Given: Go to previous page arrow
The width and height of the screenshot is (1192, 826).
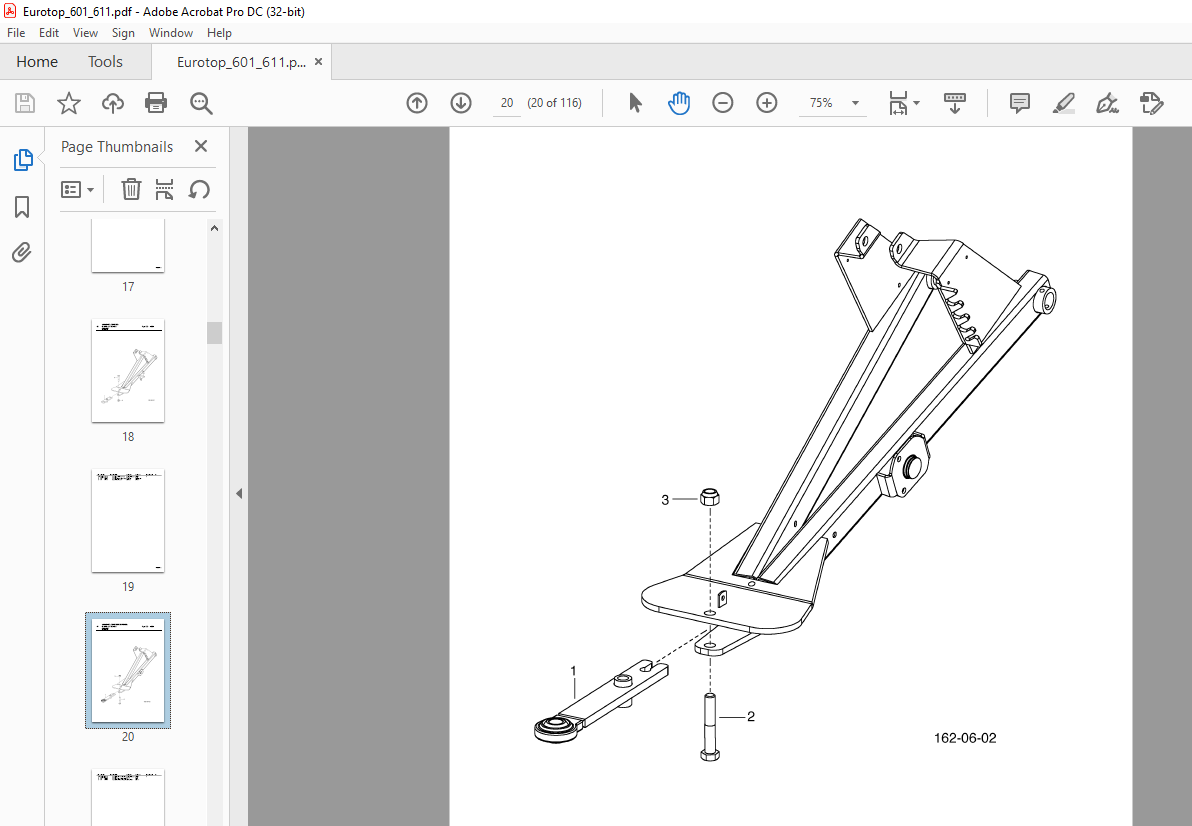Looking at the screenshot, I should (417, 103).
